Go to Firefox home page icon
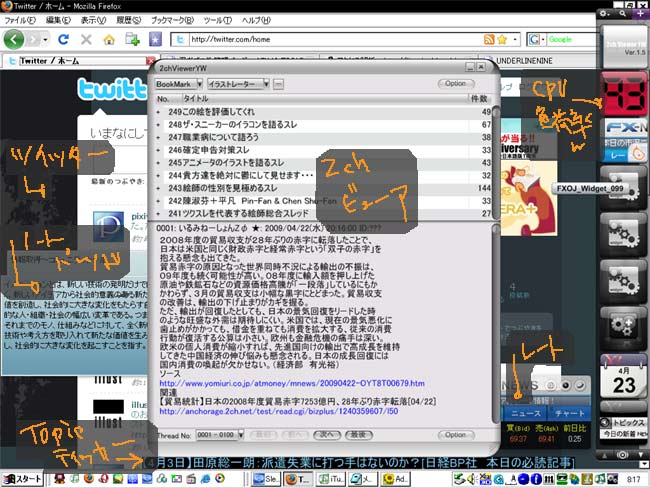Image resolution: width=650 pixels, height=488 pixels. (109, 39)
